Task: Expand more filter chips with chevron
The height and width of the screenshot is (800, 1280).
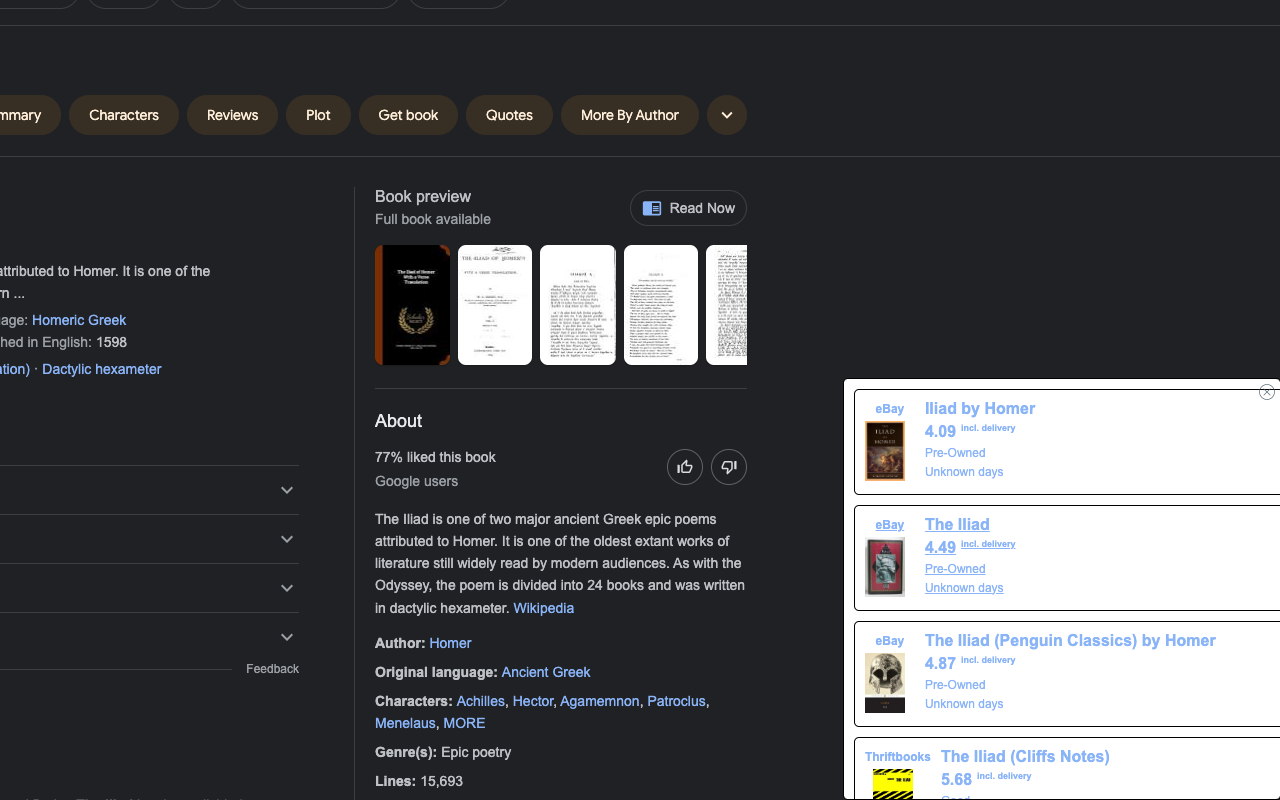Action: 727,115
